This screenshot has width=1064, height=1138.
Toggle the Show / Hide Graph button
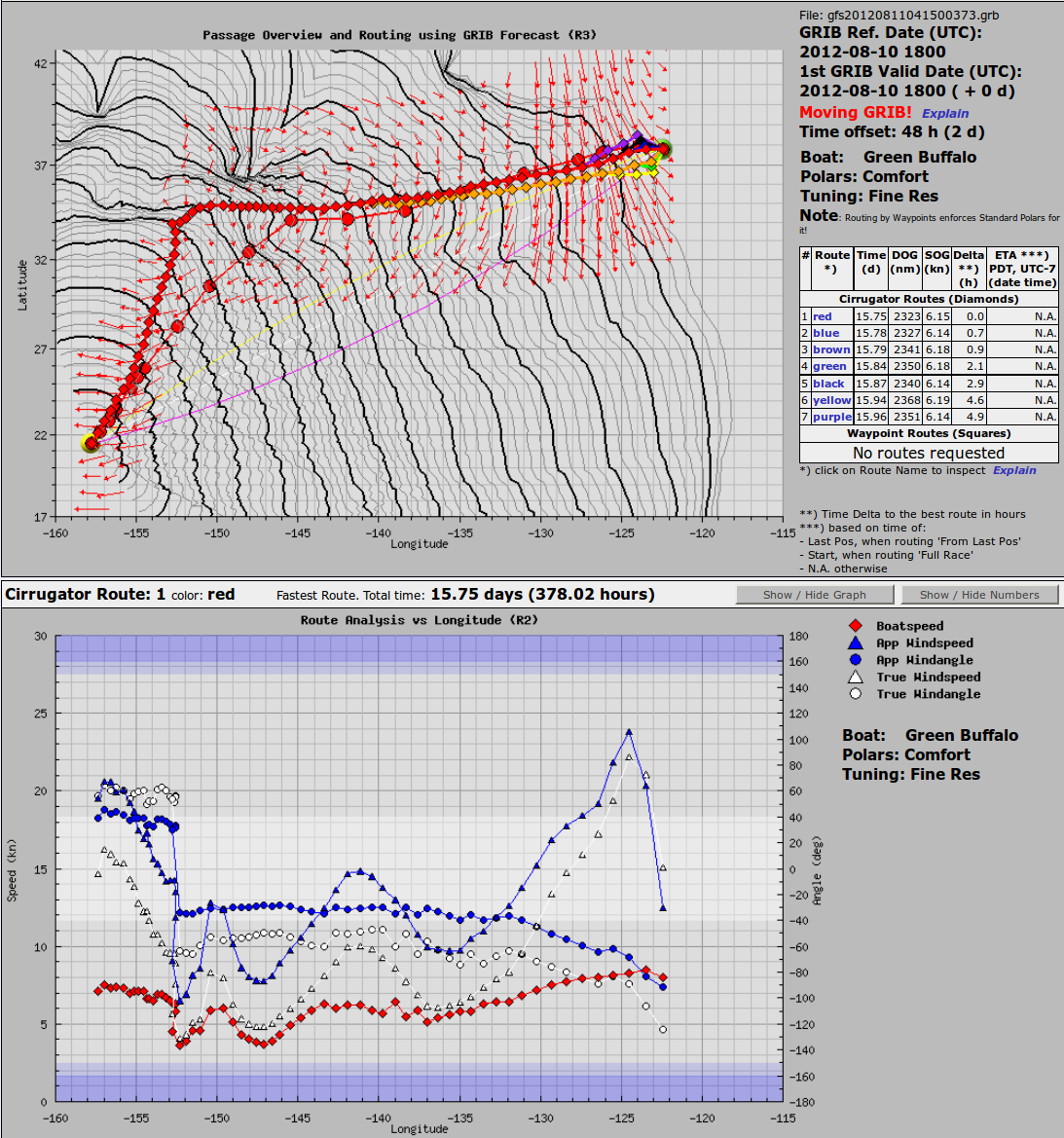point(814,595)
